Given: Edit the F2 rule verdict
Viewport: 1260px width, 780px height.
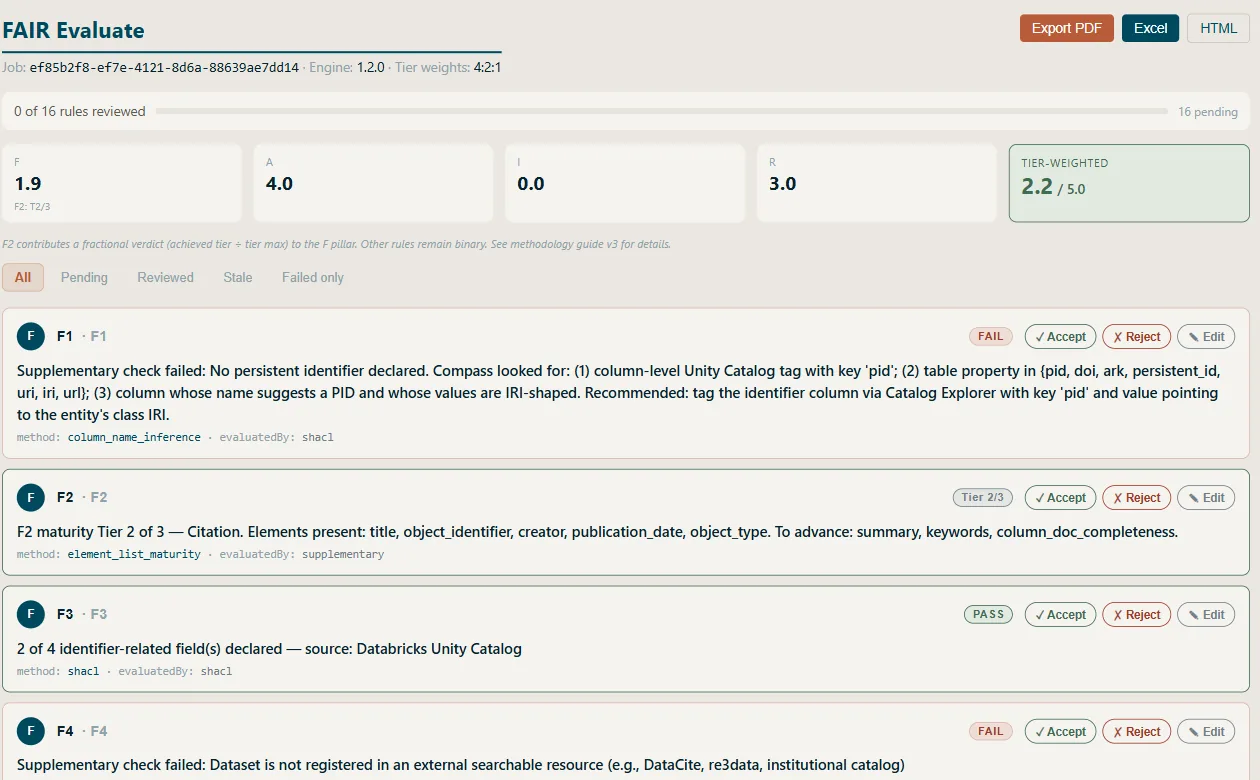Looking at the screenshot, I should [x=1206, y=497].
